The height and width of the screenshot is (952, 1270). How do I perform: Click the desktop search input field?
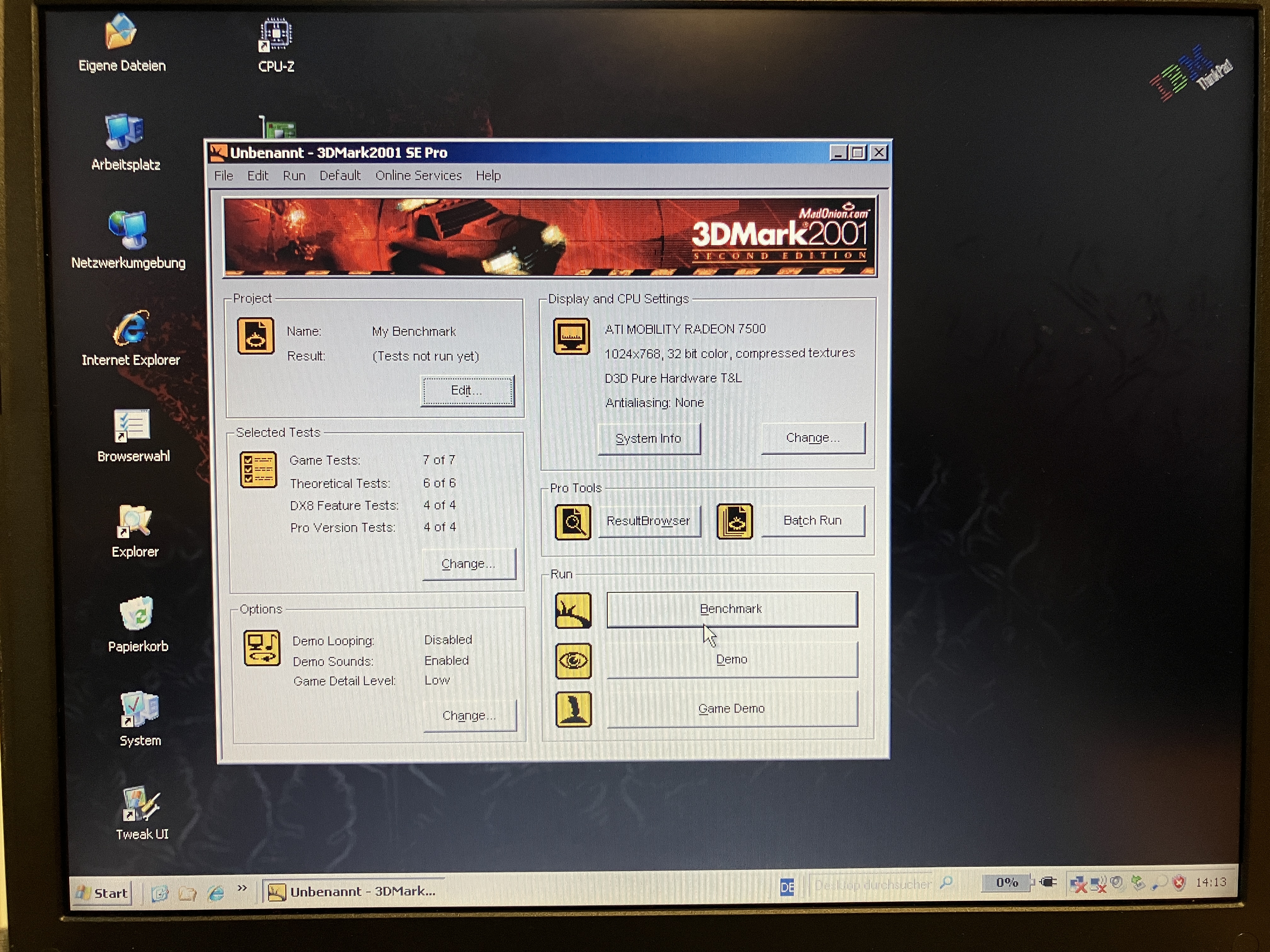pos(872,885)
